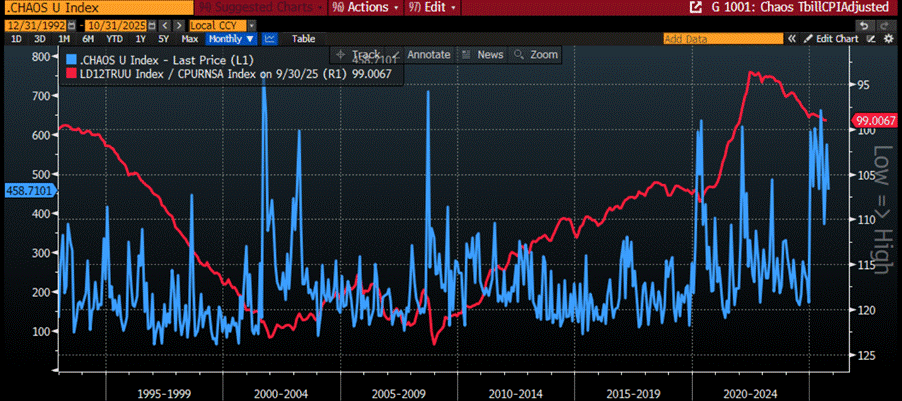Open the Monthly periodicity dropdown
902x401 pixels.
tap(231, 39)
